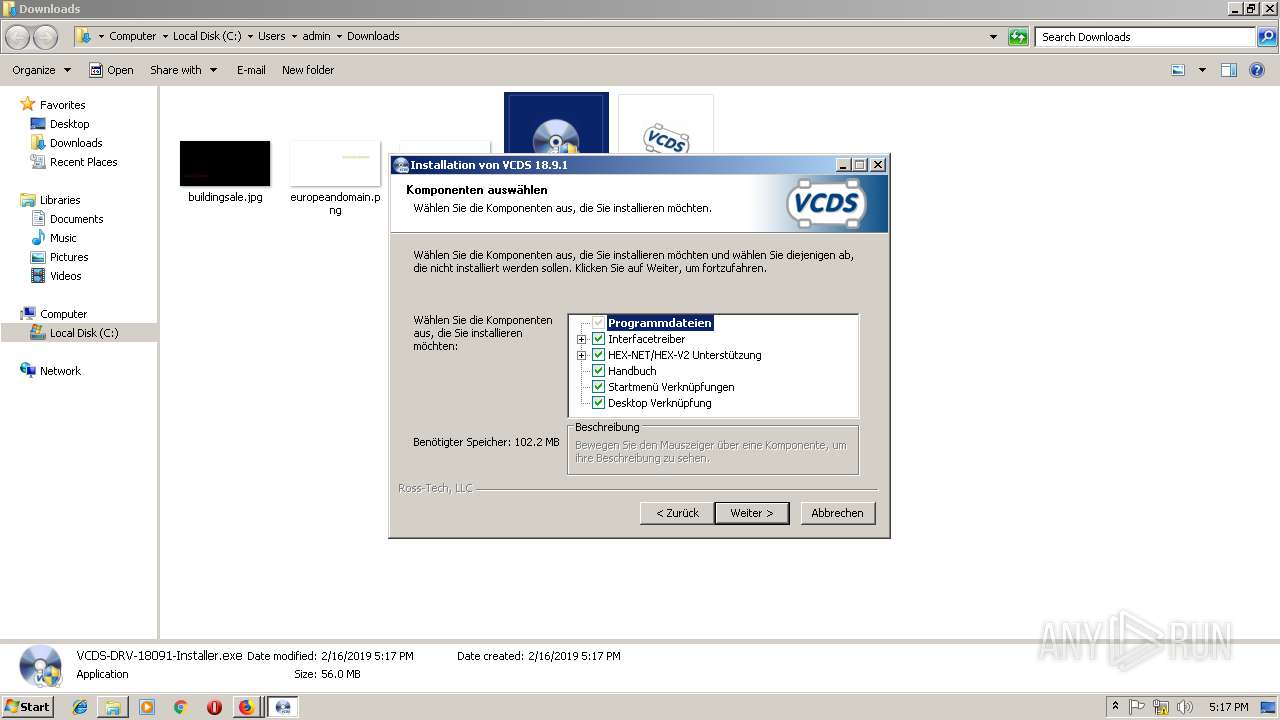Screen dimensions: 1280x720
Task: Select the VCDS logo file icon
Action: click(x=666, y=125)
